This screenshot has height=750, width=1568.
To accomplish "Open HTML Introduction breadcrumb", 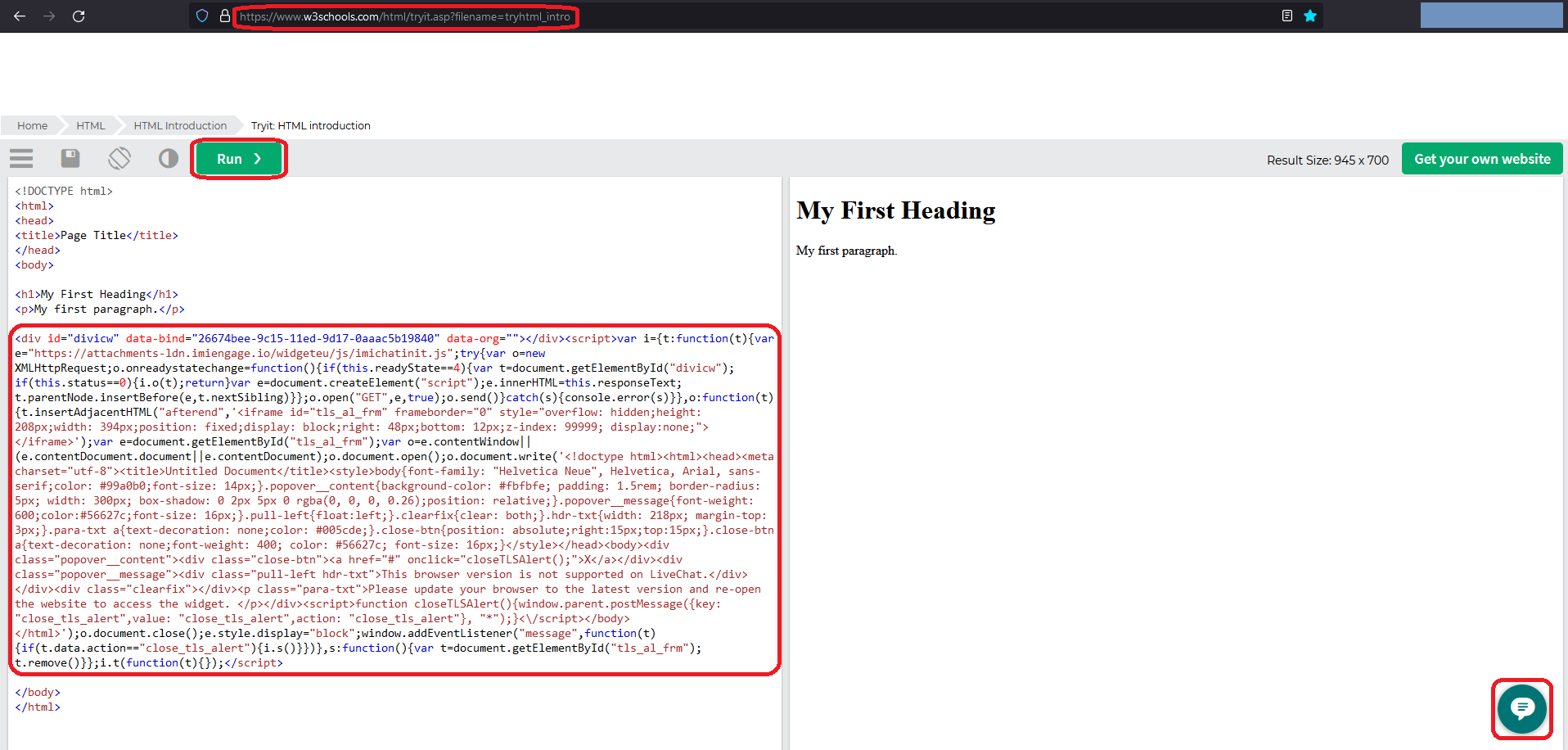I will pos(180,125).
